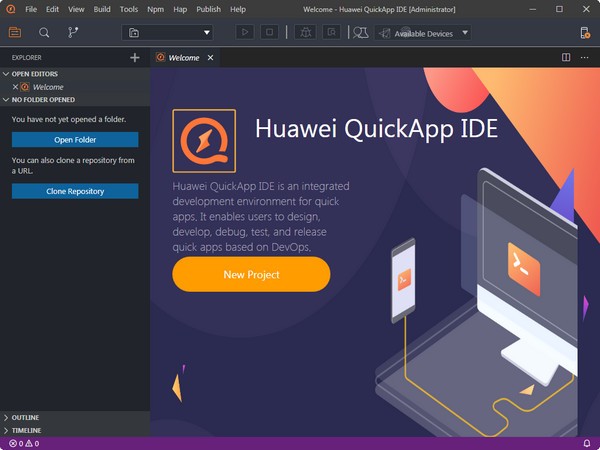Click the Open Folder button

pyautogui.click(x=75, y=140)
